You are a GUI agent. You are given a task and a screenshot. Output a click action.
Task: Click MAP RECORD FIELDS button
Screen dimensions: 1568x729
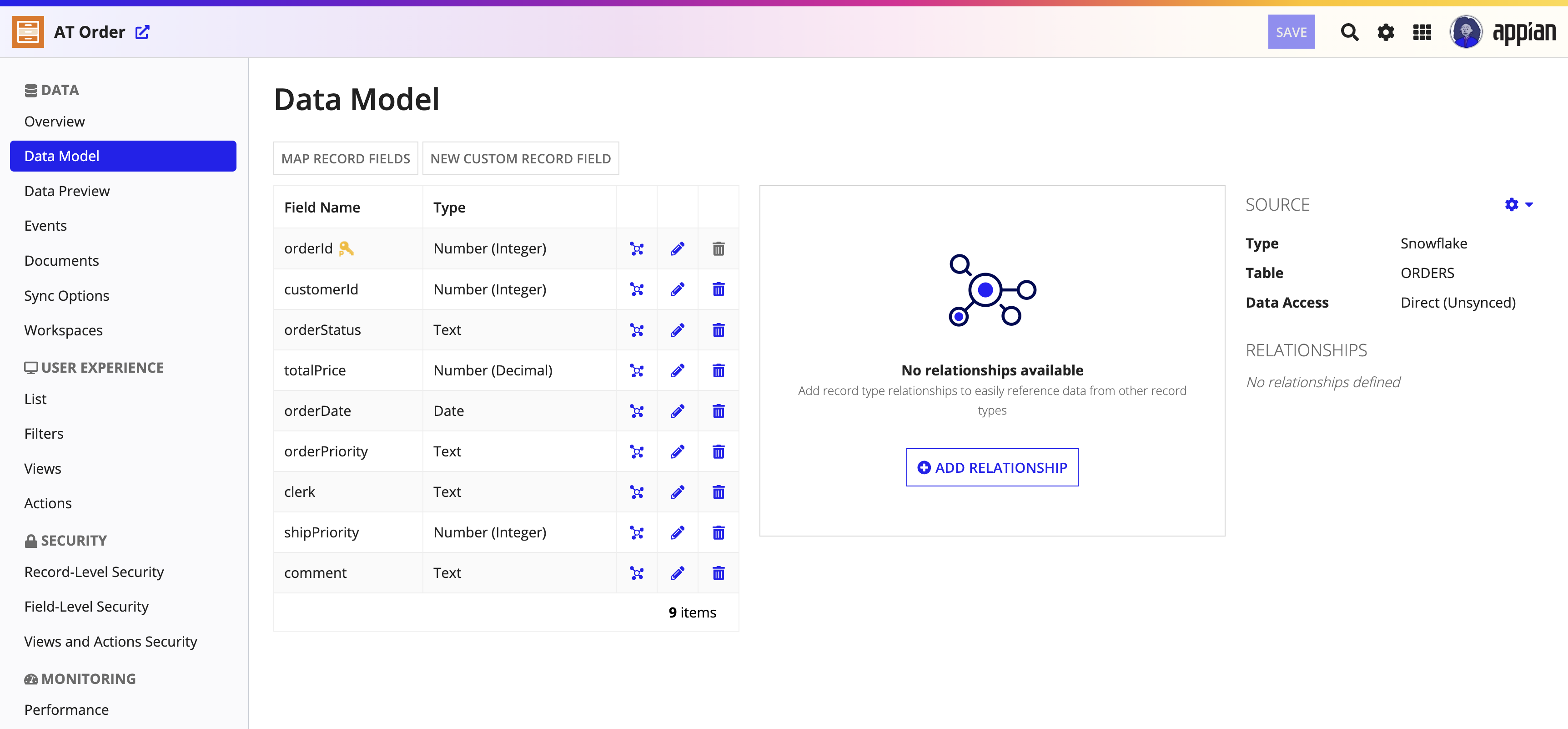tap(345, 158)
